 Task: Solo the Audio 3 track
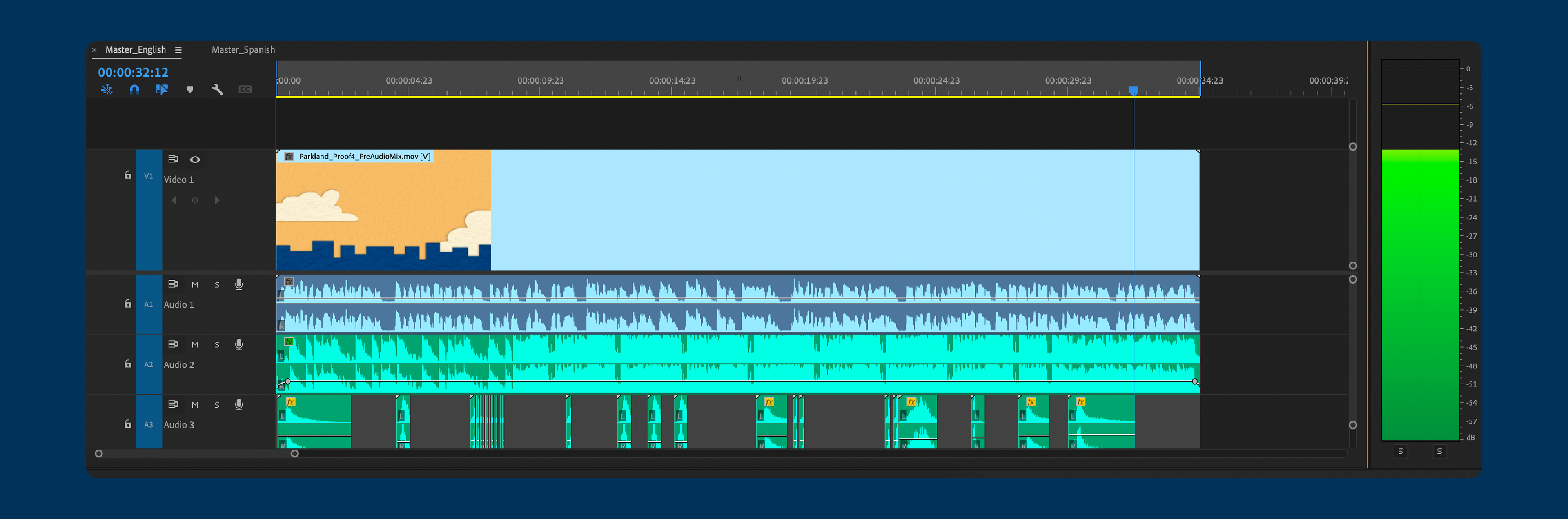[x=217, y=405]
